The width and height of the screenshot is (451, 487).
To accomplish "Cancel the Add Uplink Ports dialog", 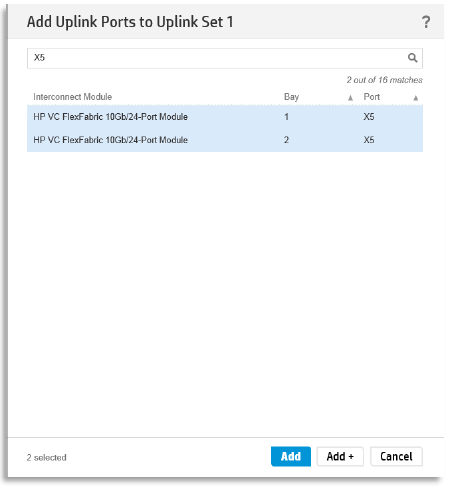I will pos(396,456).
